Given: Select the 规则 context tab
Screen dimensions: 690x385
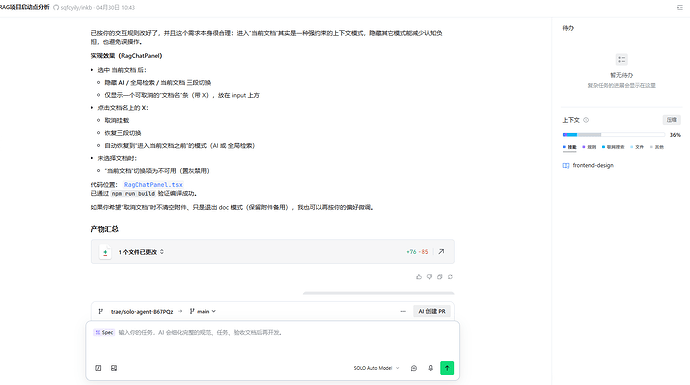Looking at the screenshot, I should point(589,147).
